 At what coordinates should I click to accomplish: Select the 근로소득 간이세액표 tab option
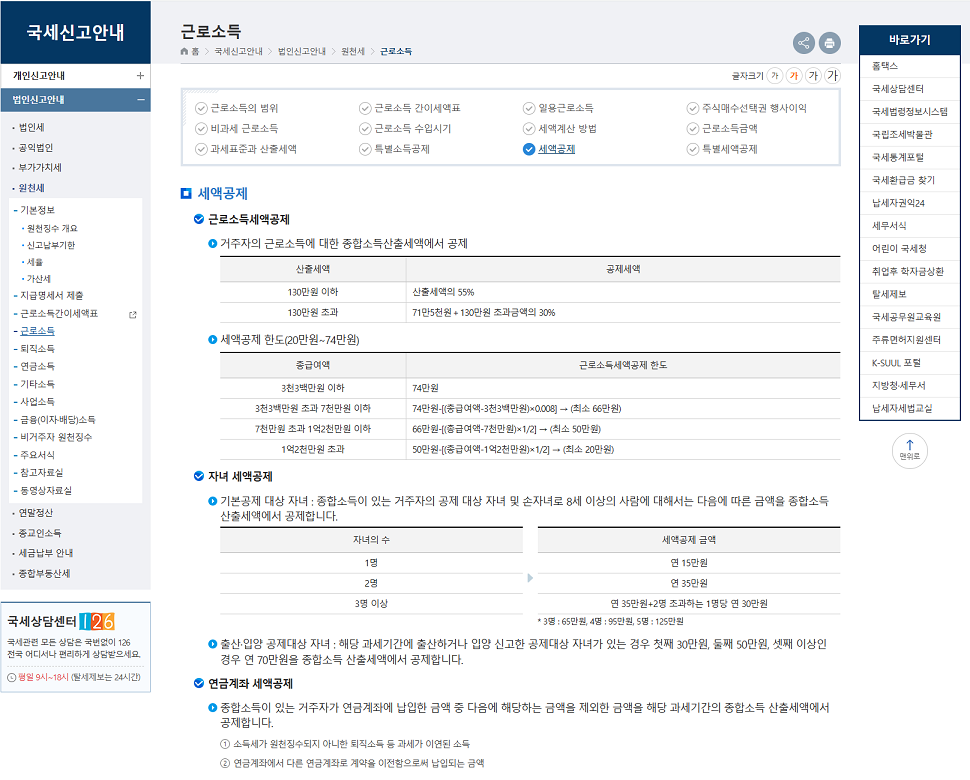pos(410,108)
